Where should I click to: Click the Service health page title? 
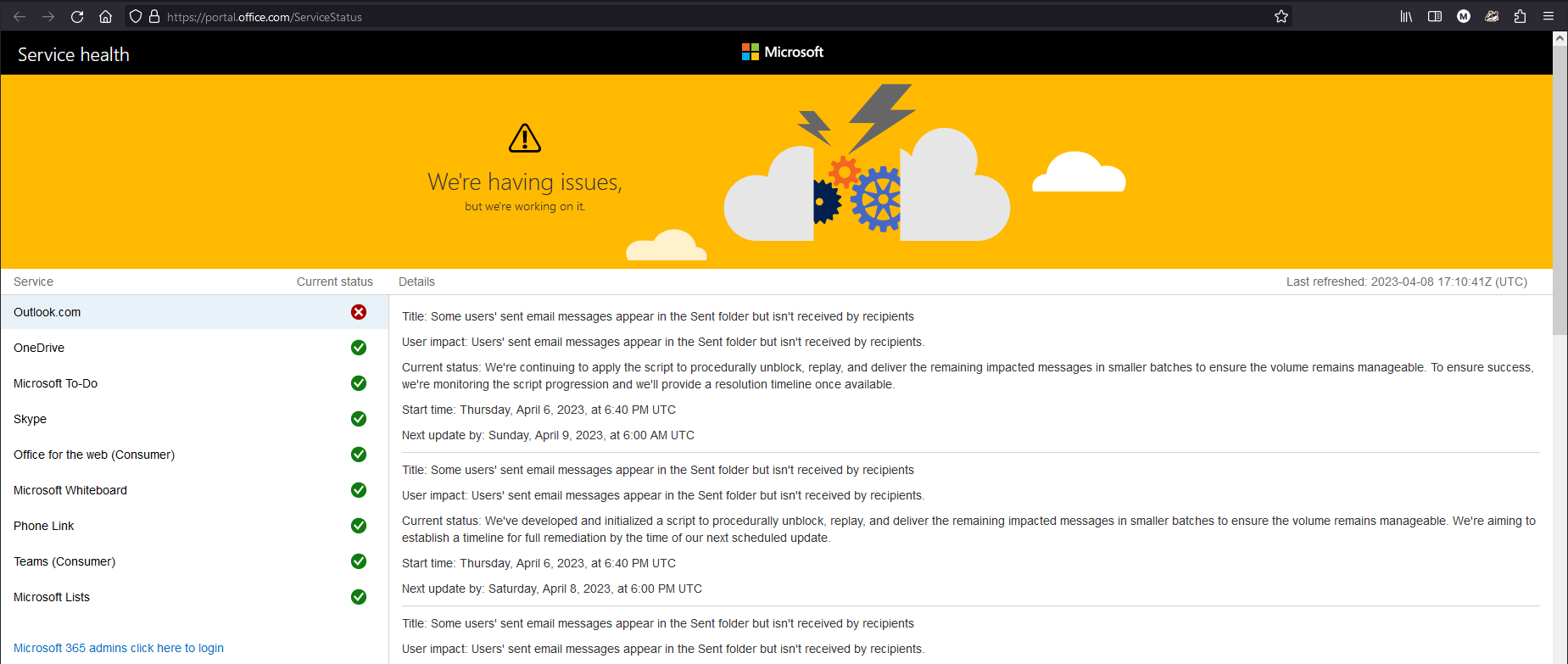coord(74,54)
